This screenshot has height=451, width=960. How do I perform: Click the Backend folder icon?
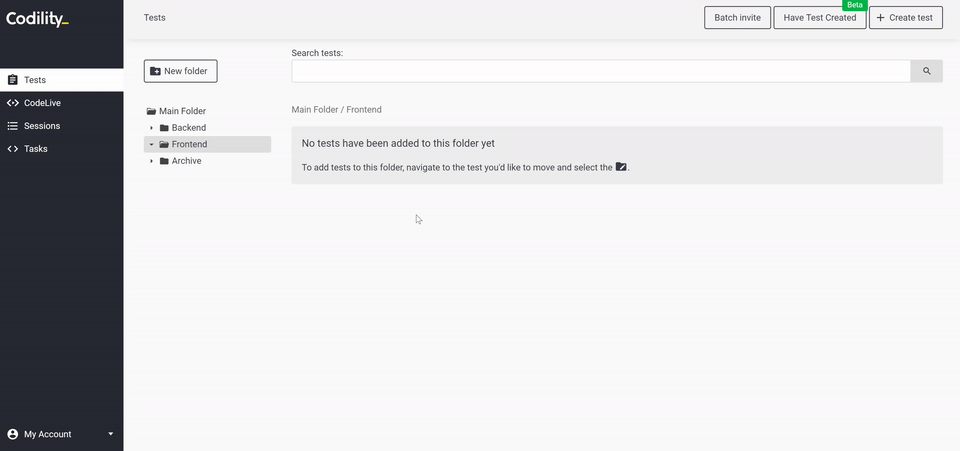coord(164,128)
